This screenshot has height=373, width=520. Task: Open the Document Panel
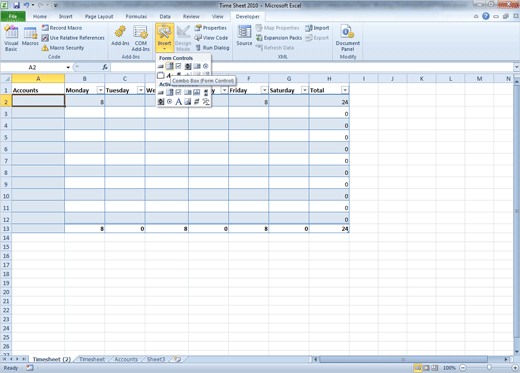[347, 38]
